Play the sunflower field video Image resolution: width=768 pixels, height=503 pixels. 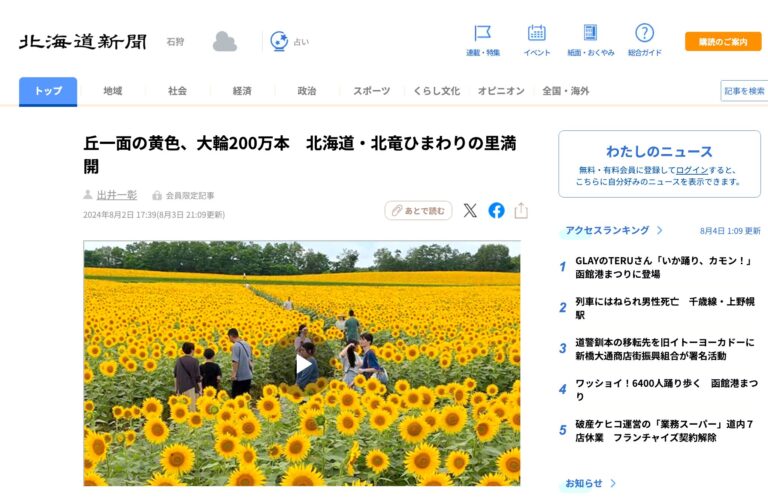pyautogui.click(x=302, y=364)
